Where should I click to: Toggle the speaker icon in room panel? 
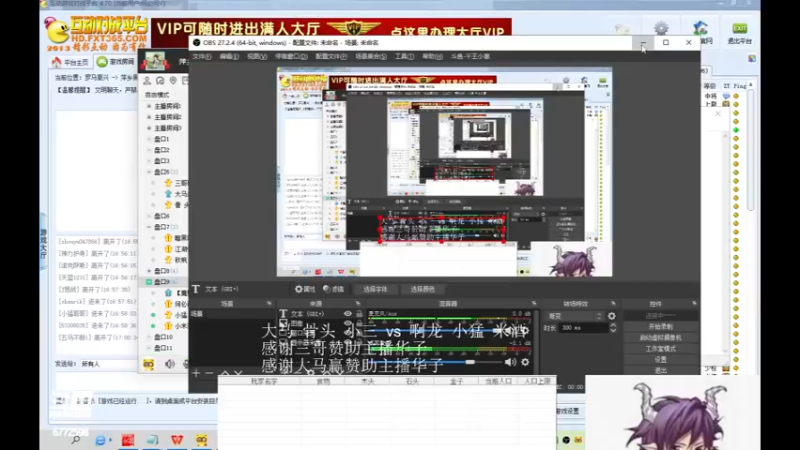point(169,364)
